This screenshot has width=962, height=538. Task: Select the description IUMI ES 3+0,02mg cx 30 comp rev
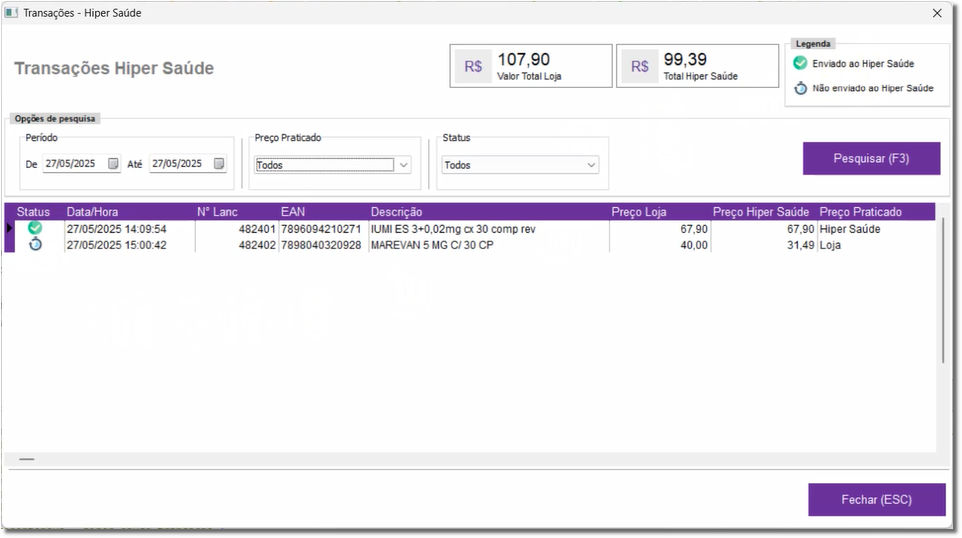[x=453, y=229]
